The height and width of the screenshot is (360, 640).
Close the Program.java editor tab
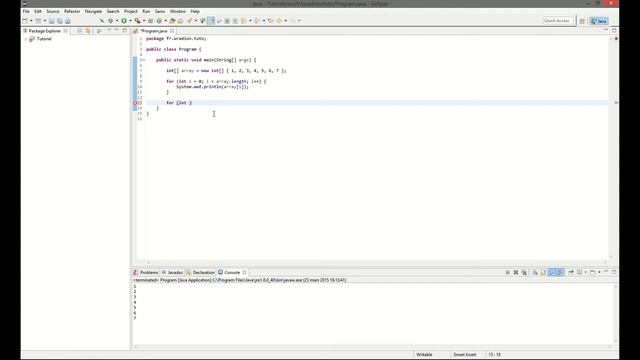(172, 31)
